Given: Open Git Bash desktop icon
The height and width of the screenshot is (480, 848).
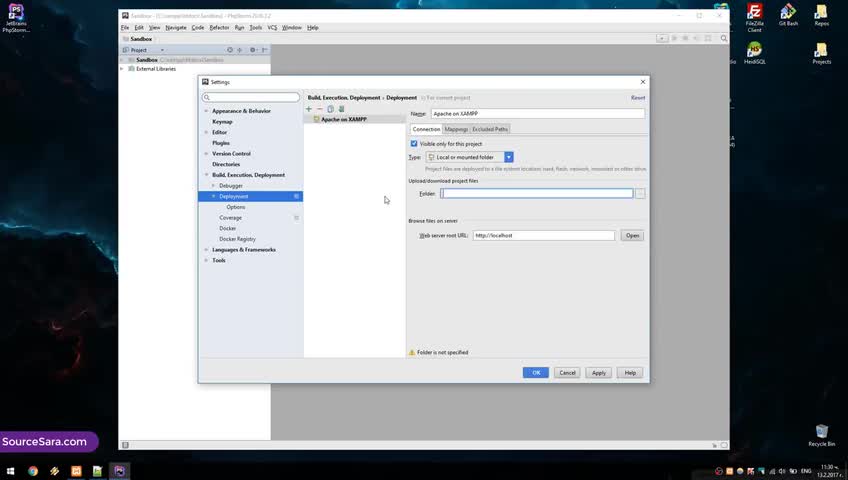Looking at the screenshot, I should pos(788,15).
